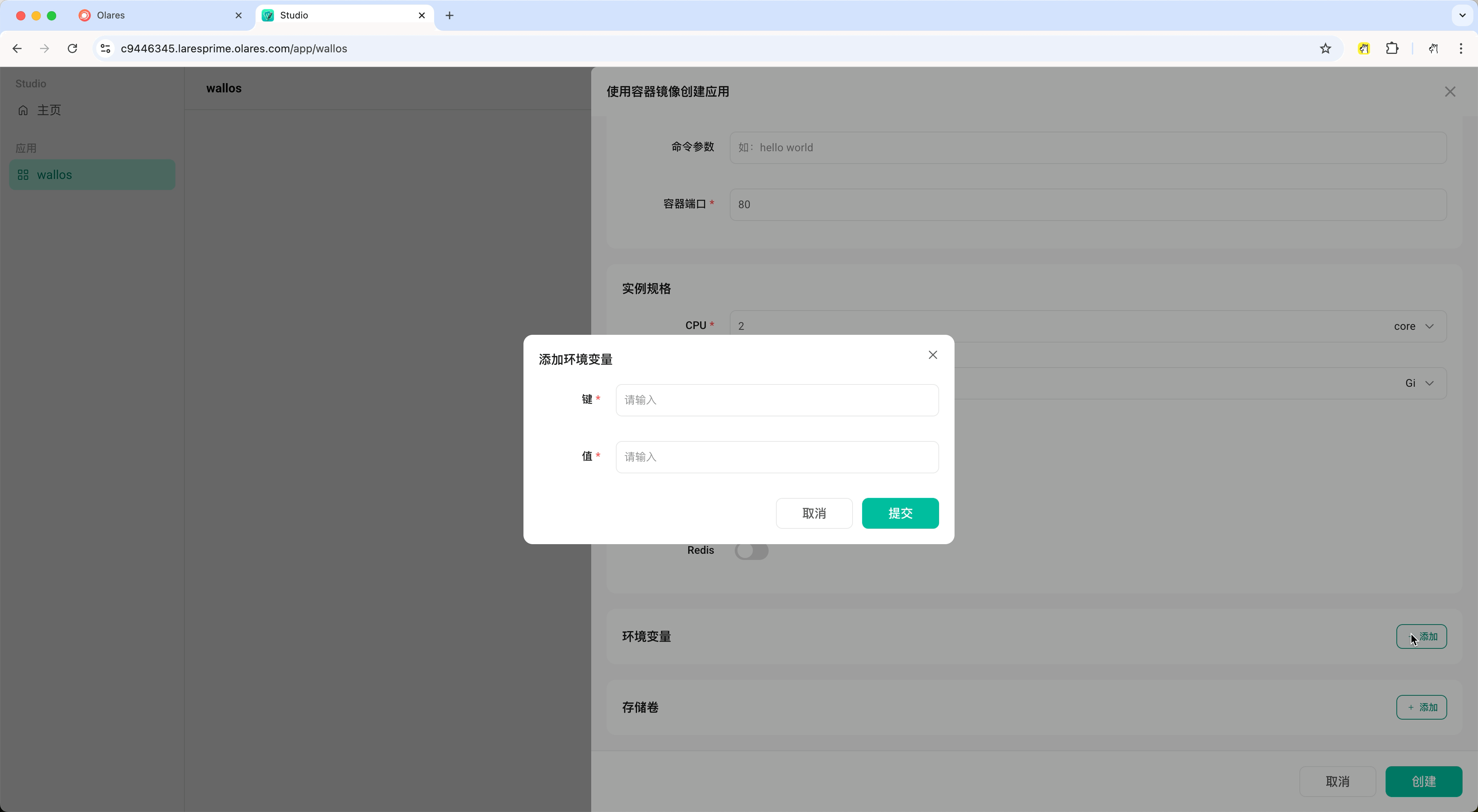Screen dimensions: 1478x812
Task: Navigate forward using the forward arrow
Action: click(x=44, y=49)
